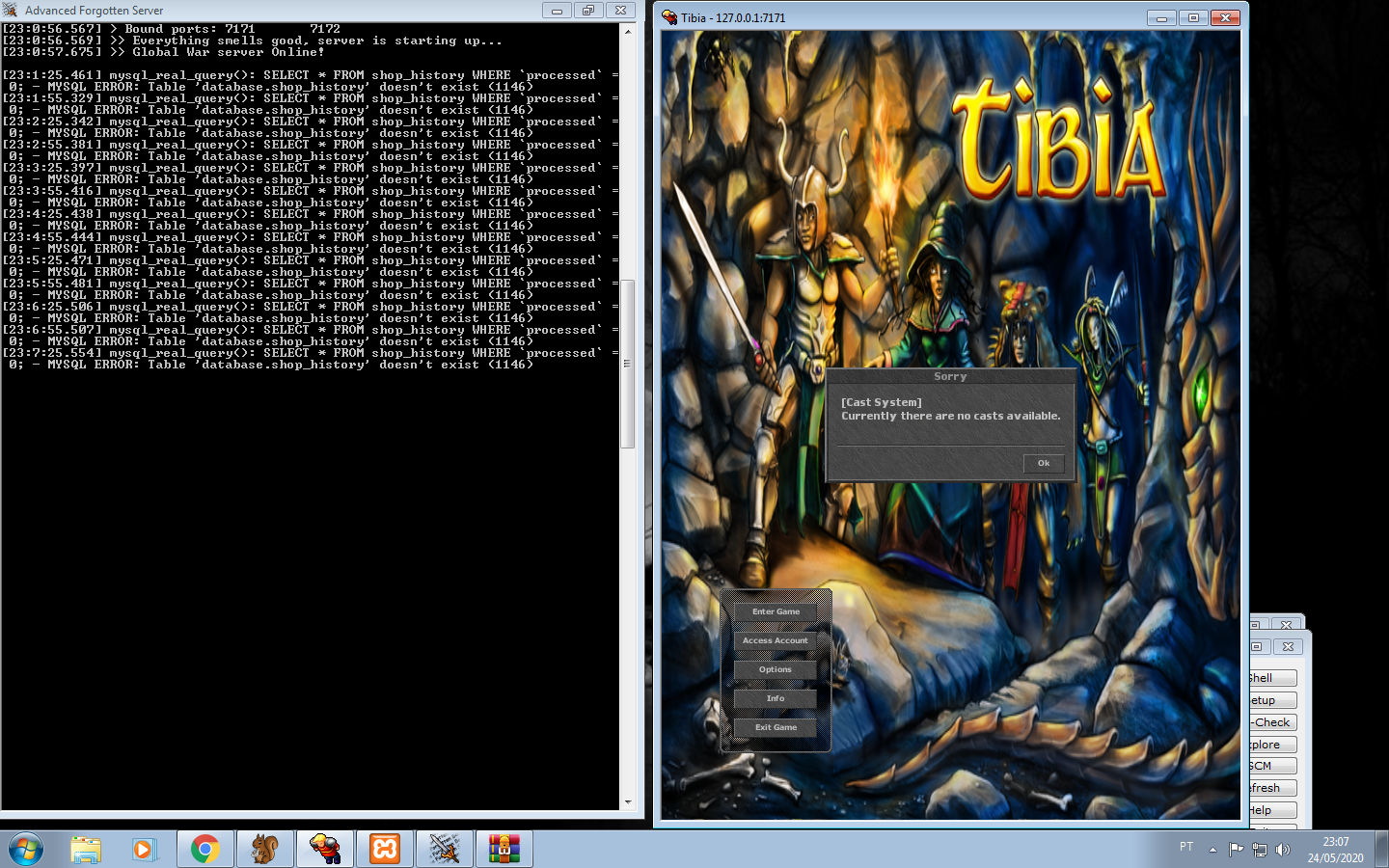Close the Forgotten Server console window
The width and height of the screenshot is (1389, 868).
[x=620, y=10]
